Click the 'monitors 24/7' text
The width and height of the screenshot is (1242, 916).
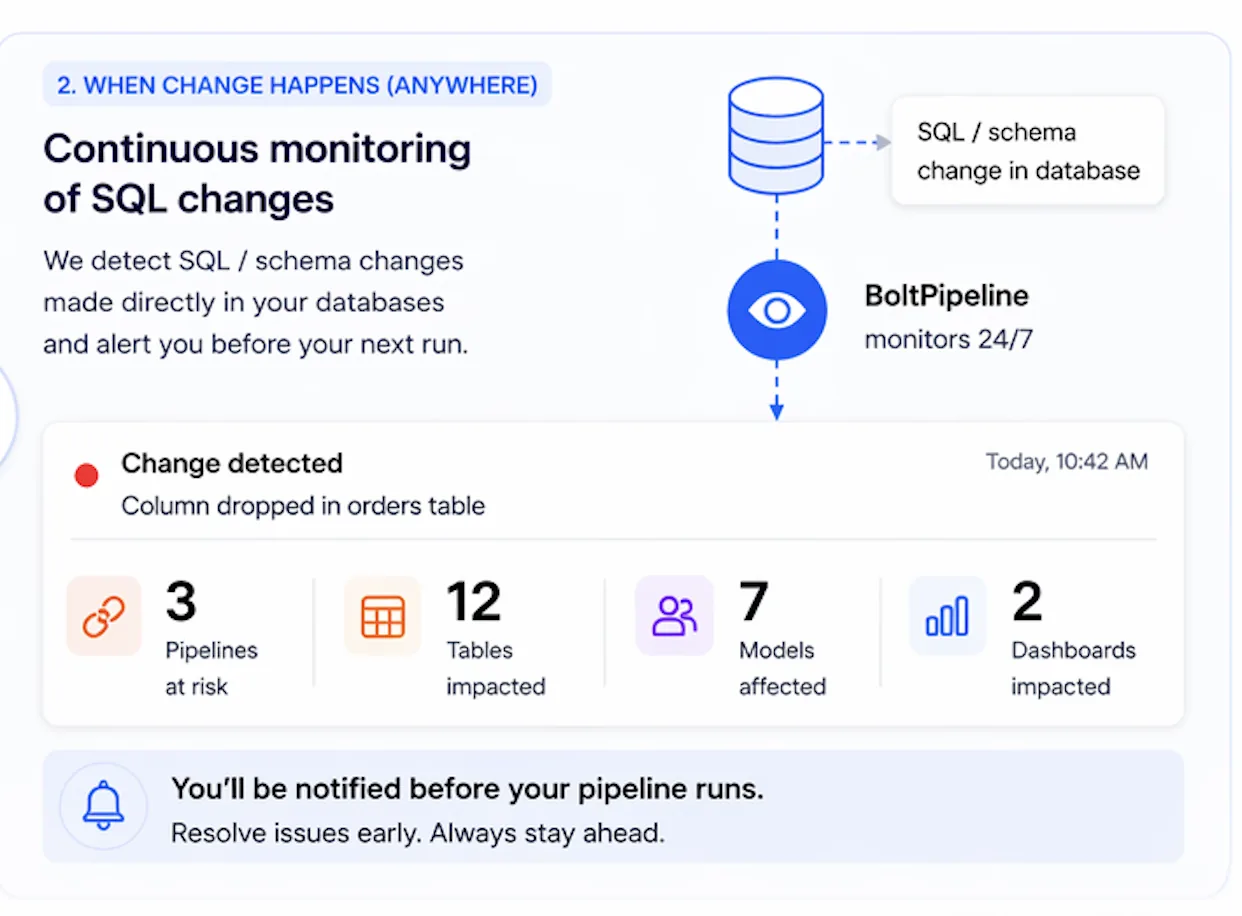pyautogui.click(x=948, y=339)
